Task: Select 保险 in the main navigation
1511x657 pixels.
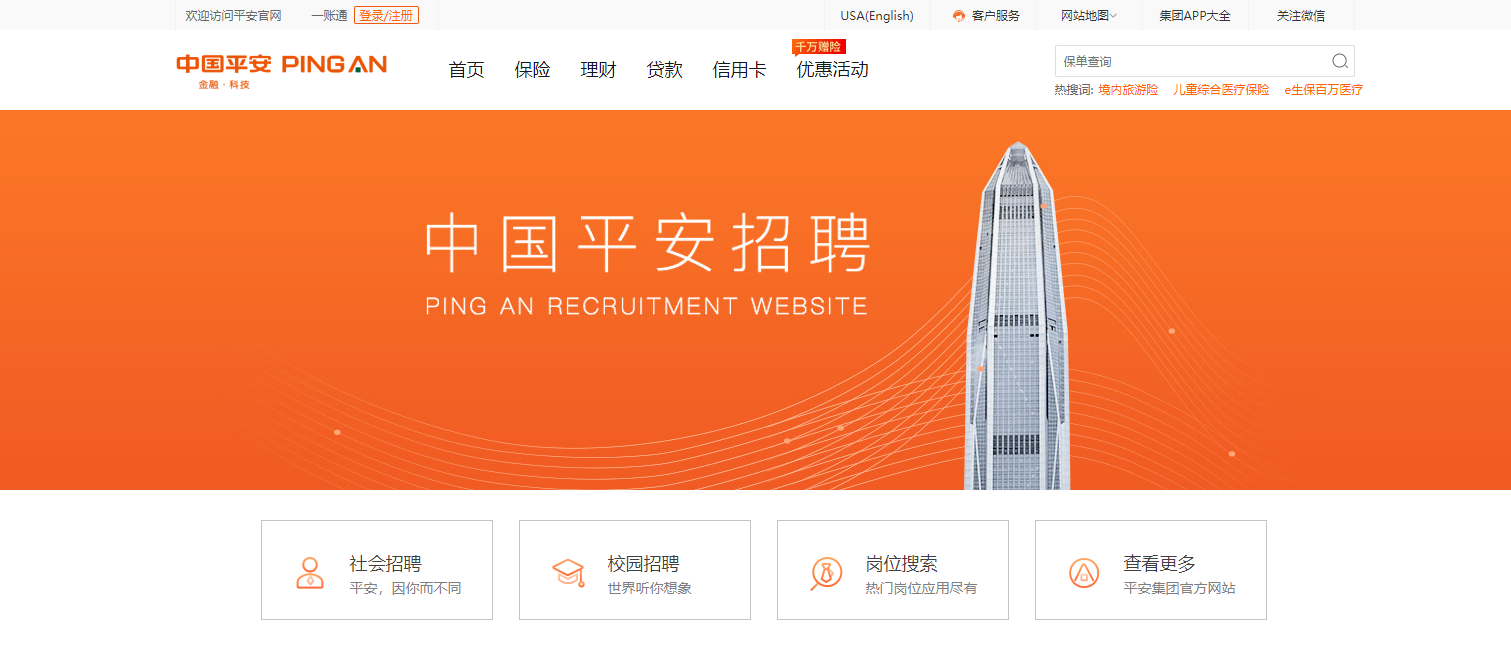Action: click(x=532, y=70)
